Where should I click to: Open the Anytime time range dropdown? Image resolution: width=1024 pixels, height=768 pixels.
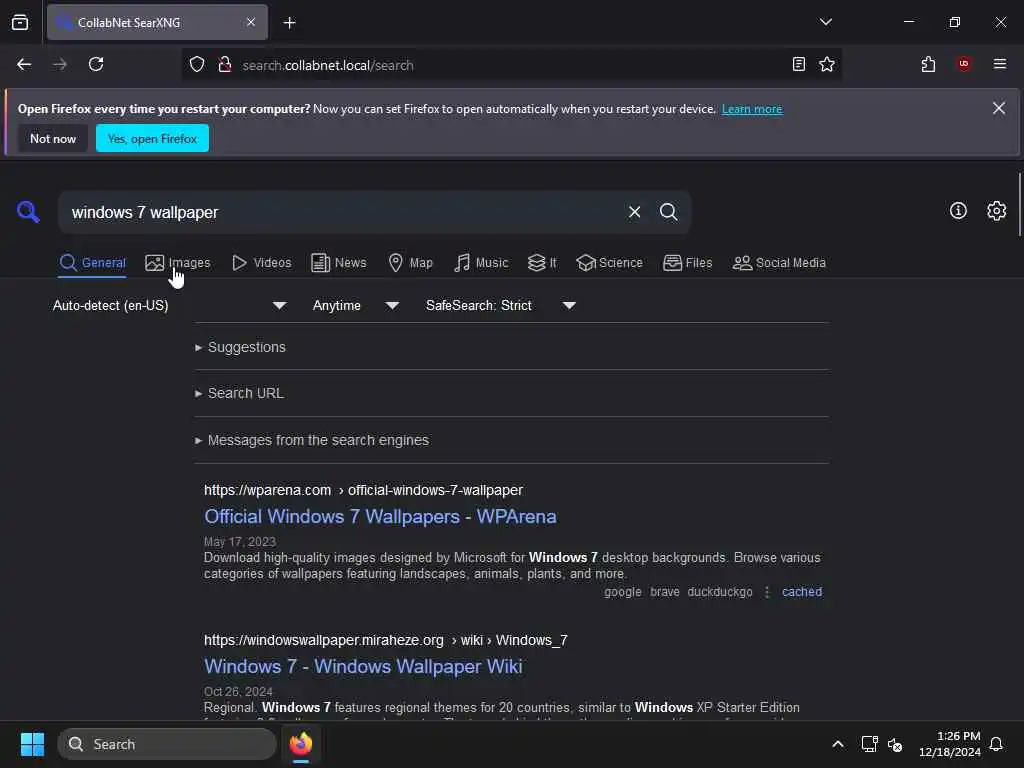tap(355, 305)
